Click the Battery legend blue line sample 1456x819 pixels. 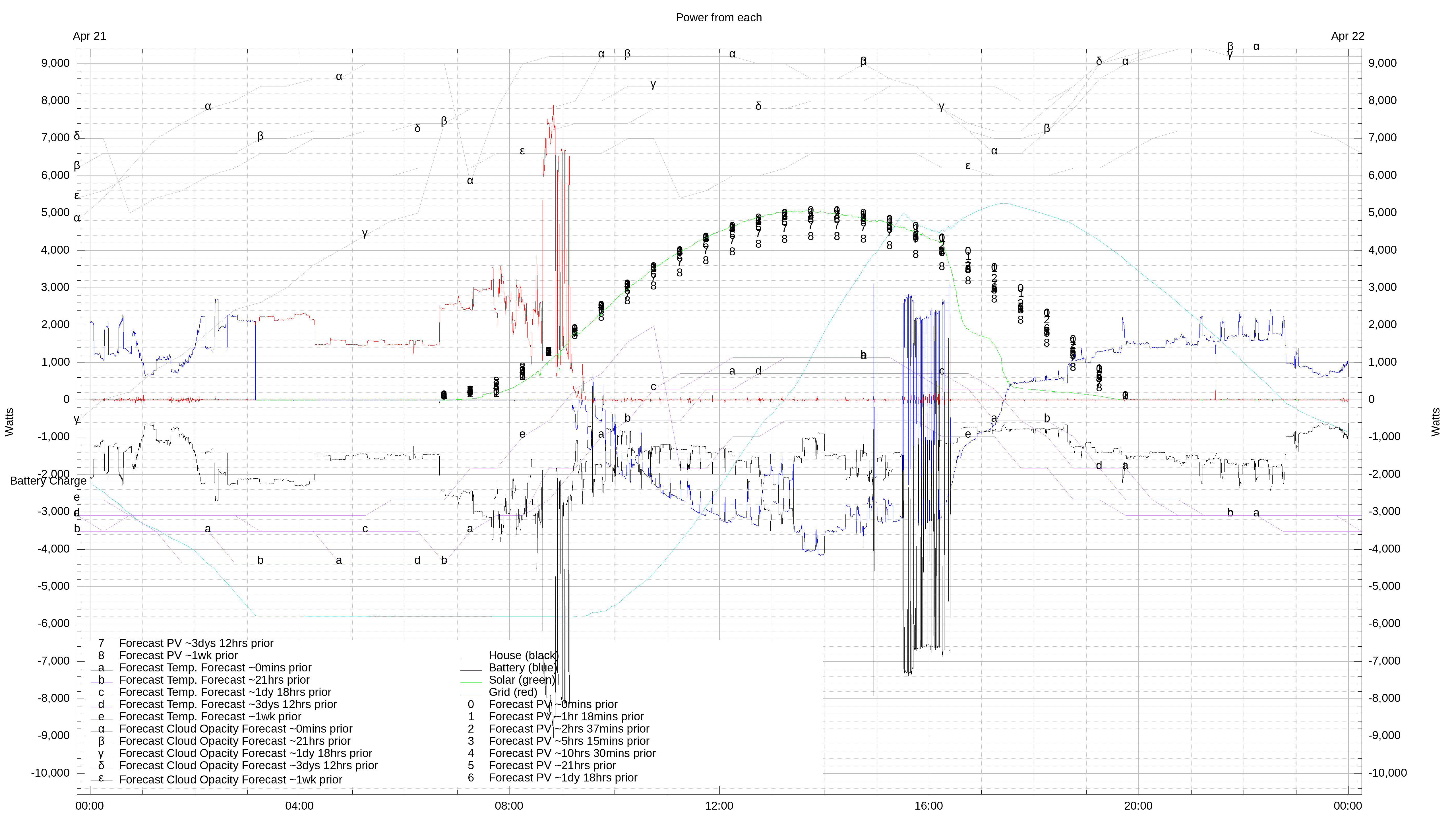(x=471, y=671)
